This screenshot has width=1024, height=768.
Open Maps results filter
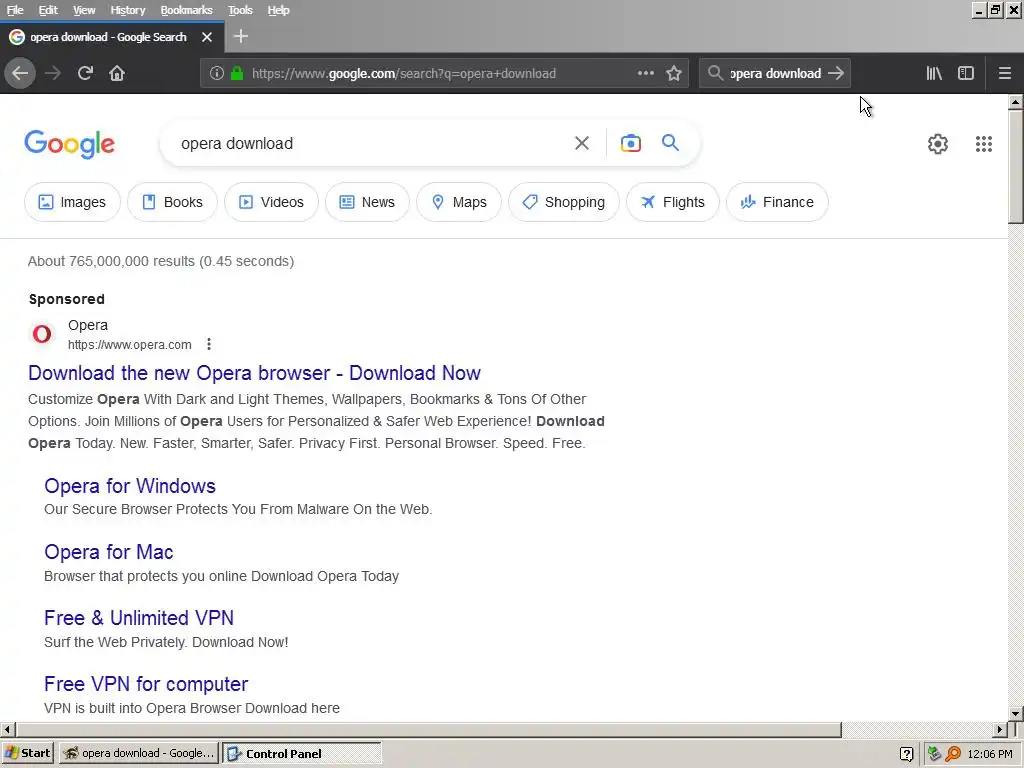click(459, 202)
